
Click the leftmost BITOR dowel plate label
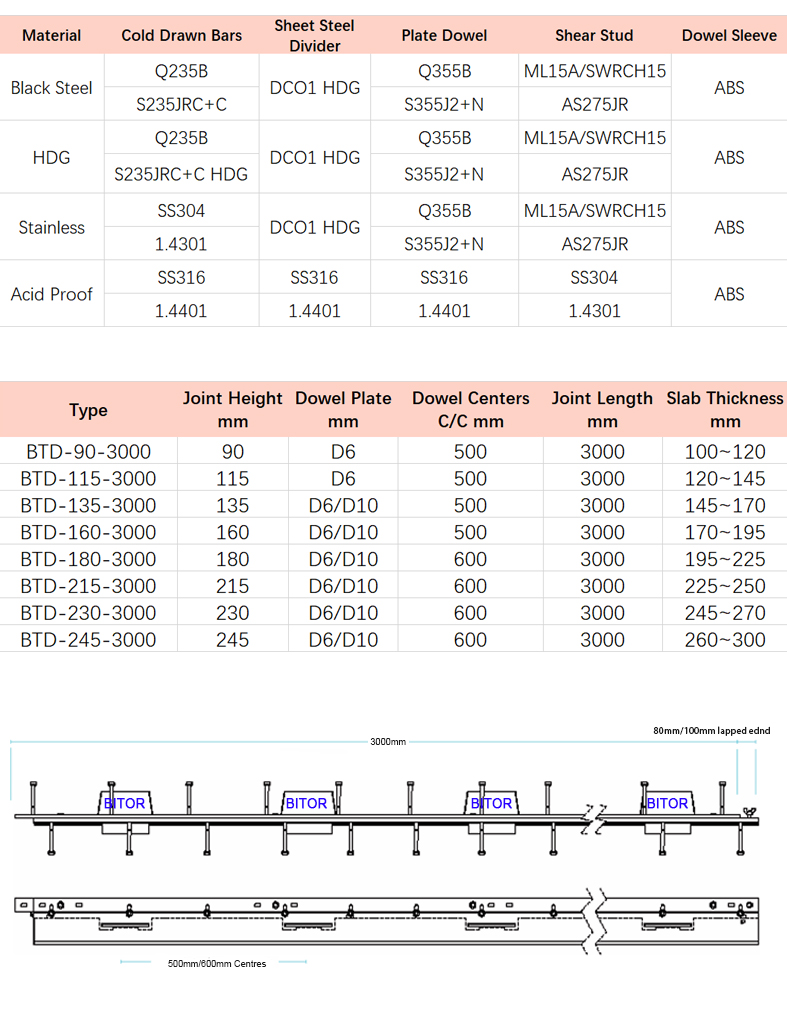pos(125,803)
